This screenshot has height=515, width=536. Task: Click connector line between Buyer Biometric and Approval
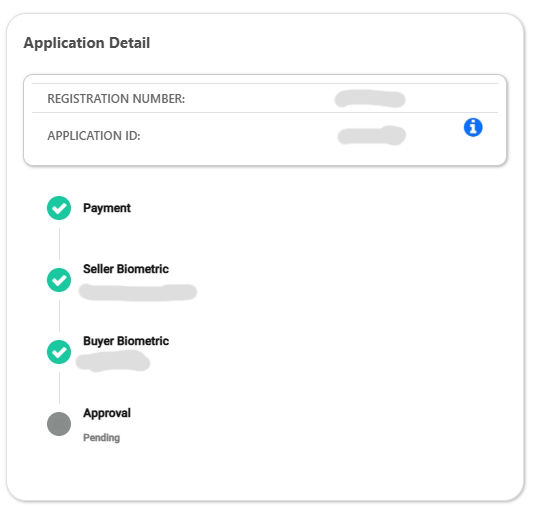point(59,388)
